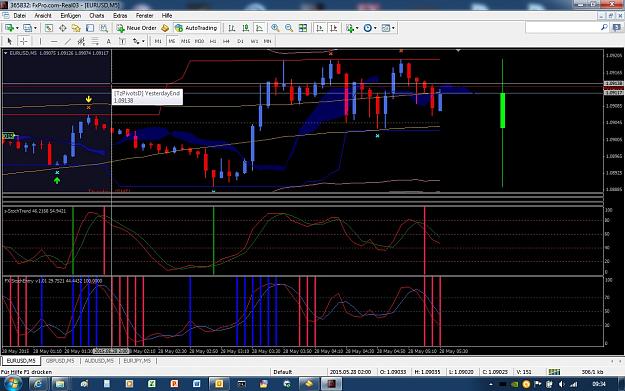Switch to the W1 timeframe
Viewport: 625px width, 391px height.
pyautogui.click(x=254, y=41)
